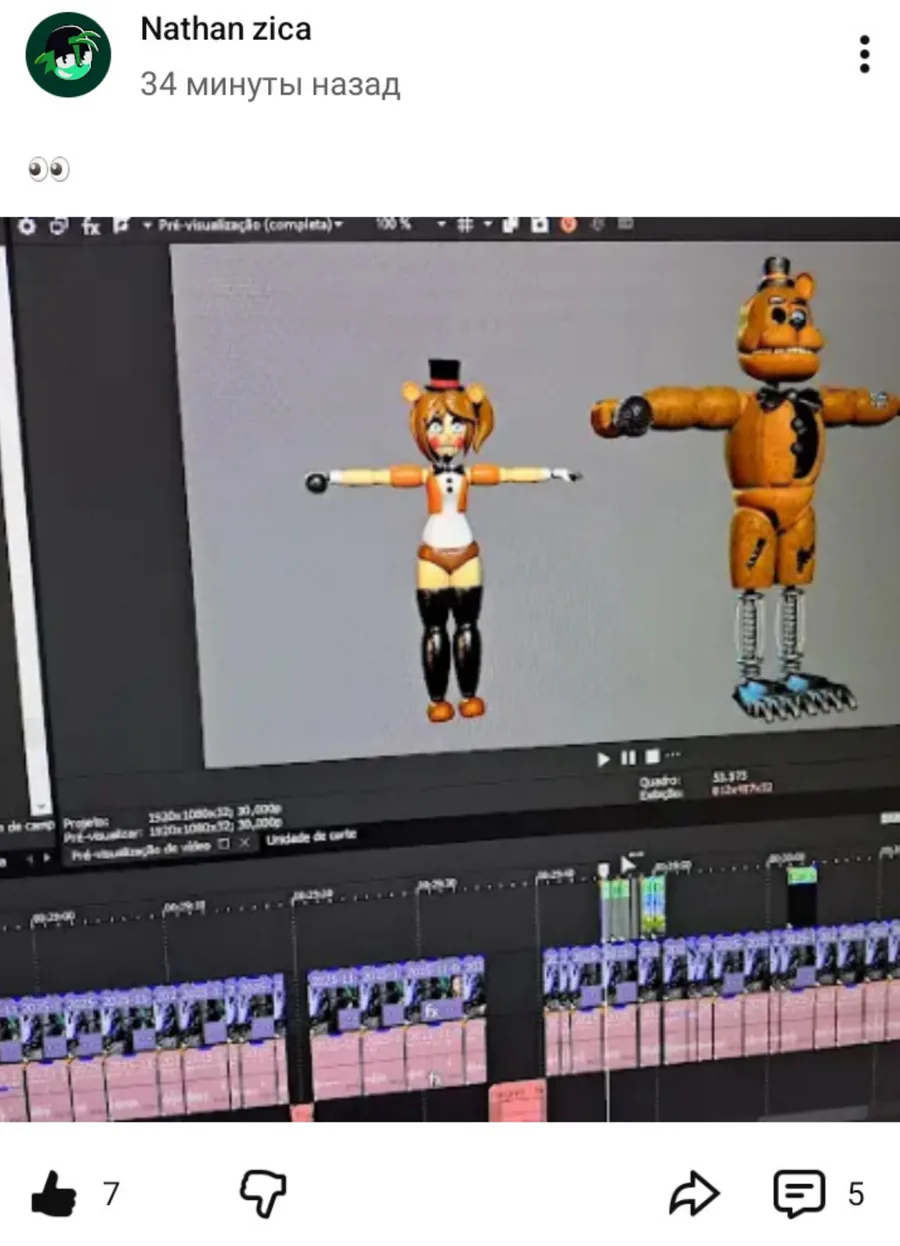Open the full post image
The image size is (900, 1246).
(x=450, y=669)
